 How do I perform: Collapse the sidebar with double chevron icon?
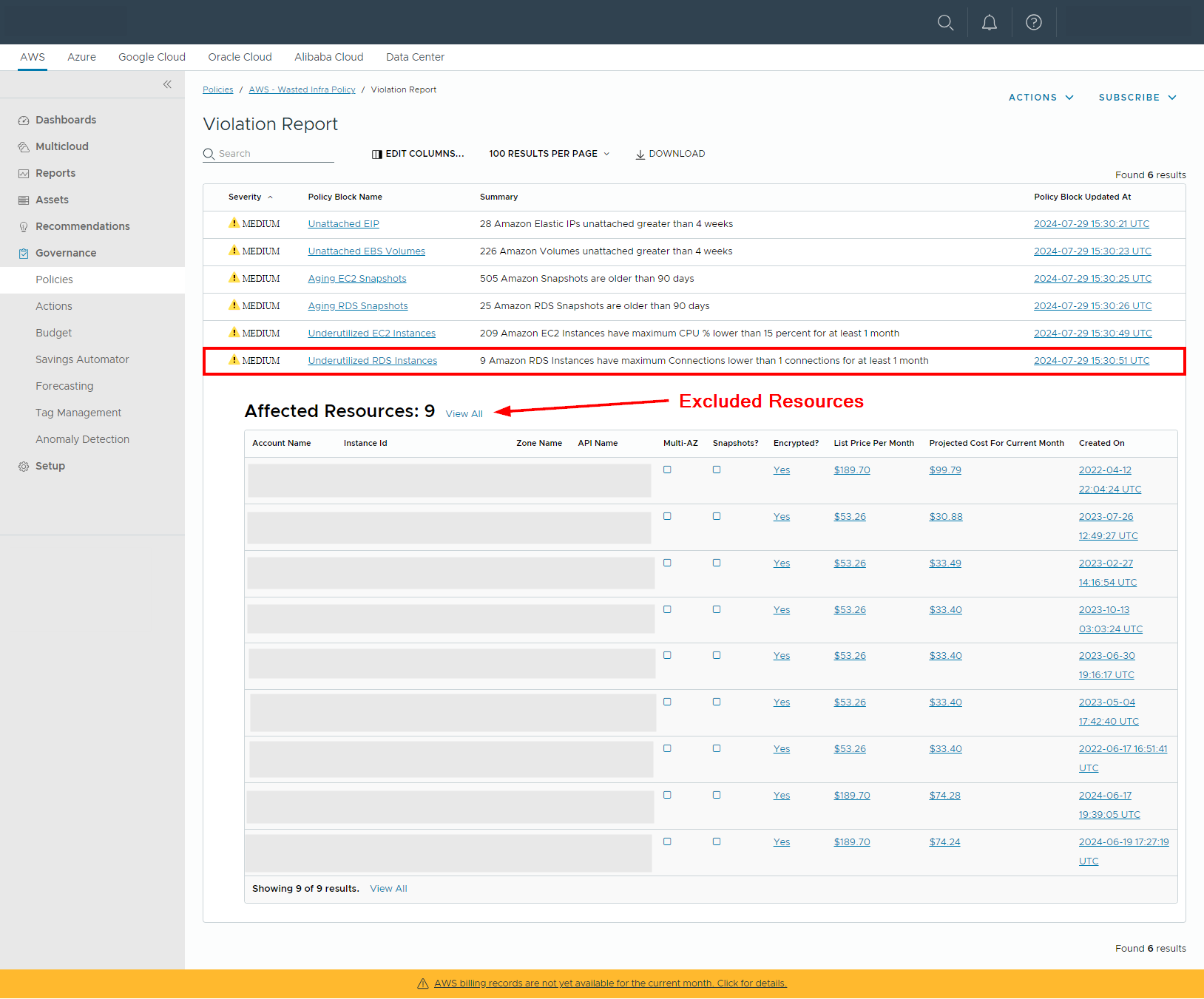[x=167, y=84]
